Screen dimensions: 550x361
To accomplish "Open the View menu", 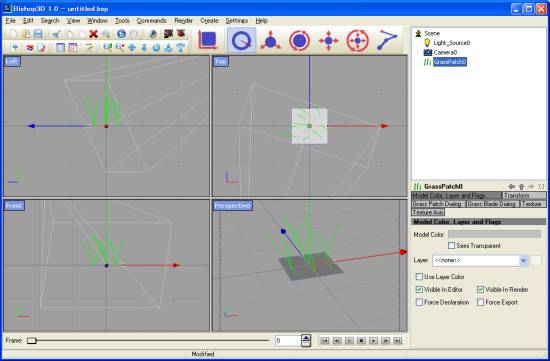I will coord(73,21).
